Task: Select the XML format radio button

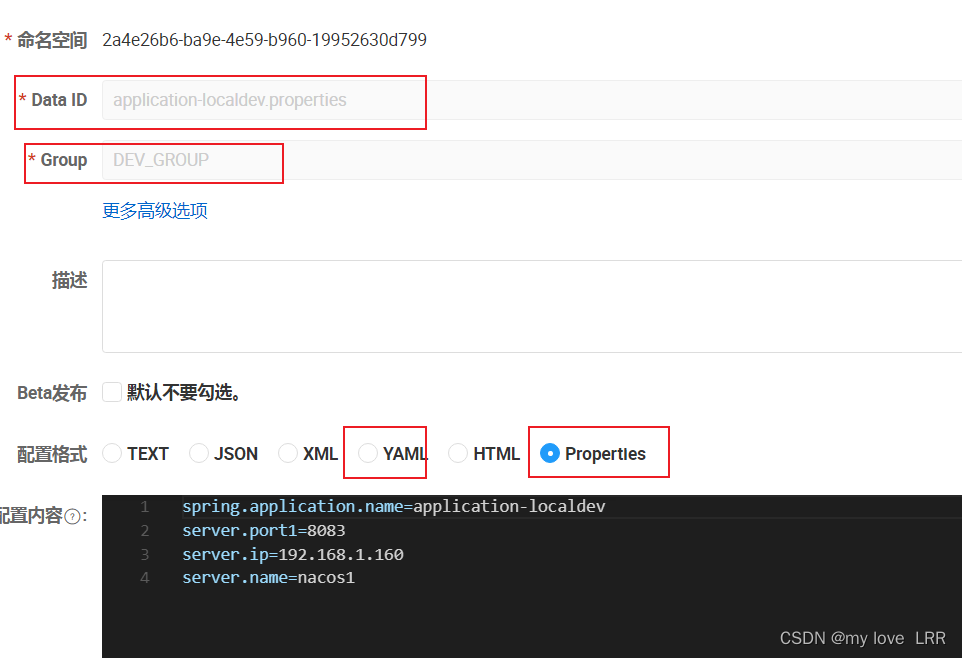Action: coord(288,454)
